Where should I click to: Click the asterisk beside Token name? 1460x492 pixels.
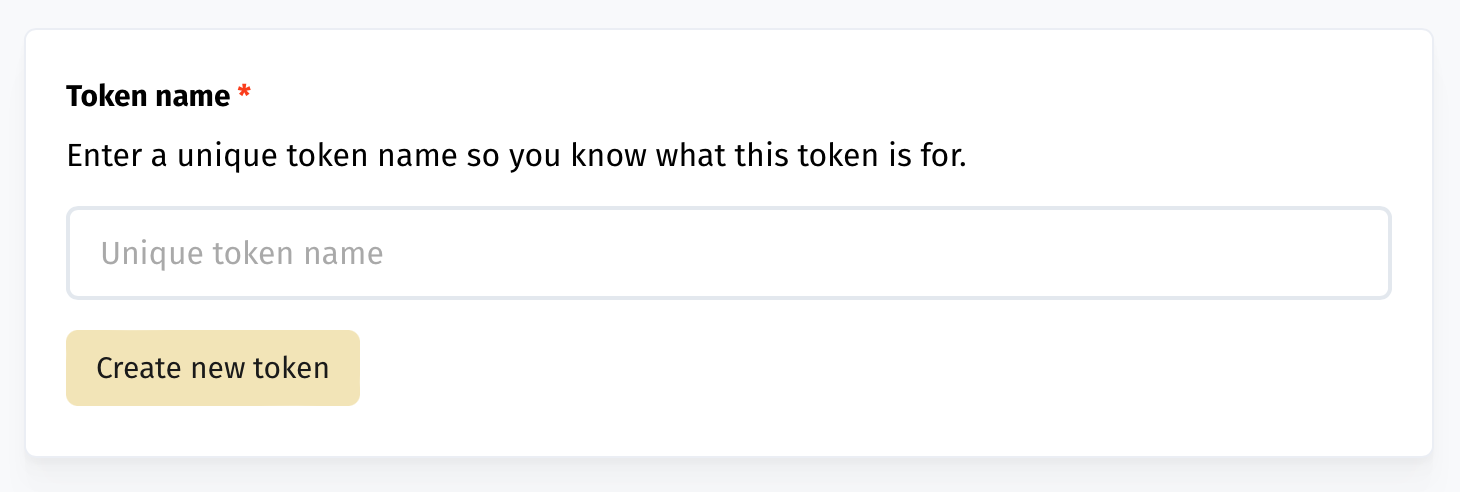tap(244, 95)
